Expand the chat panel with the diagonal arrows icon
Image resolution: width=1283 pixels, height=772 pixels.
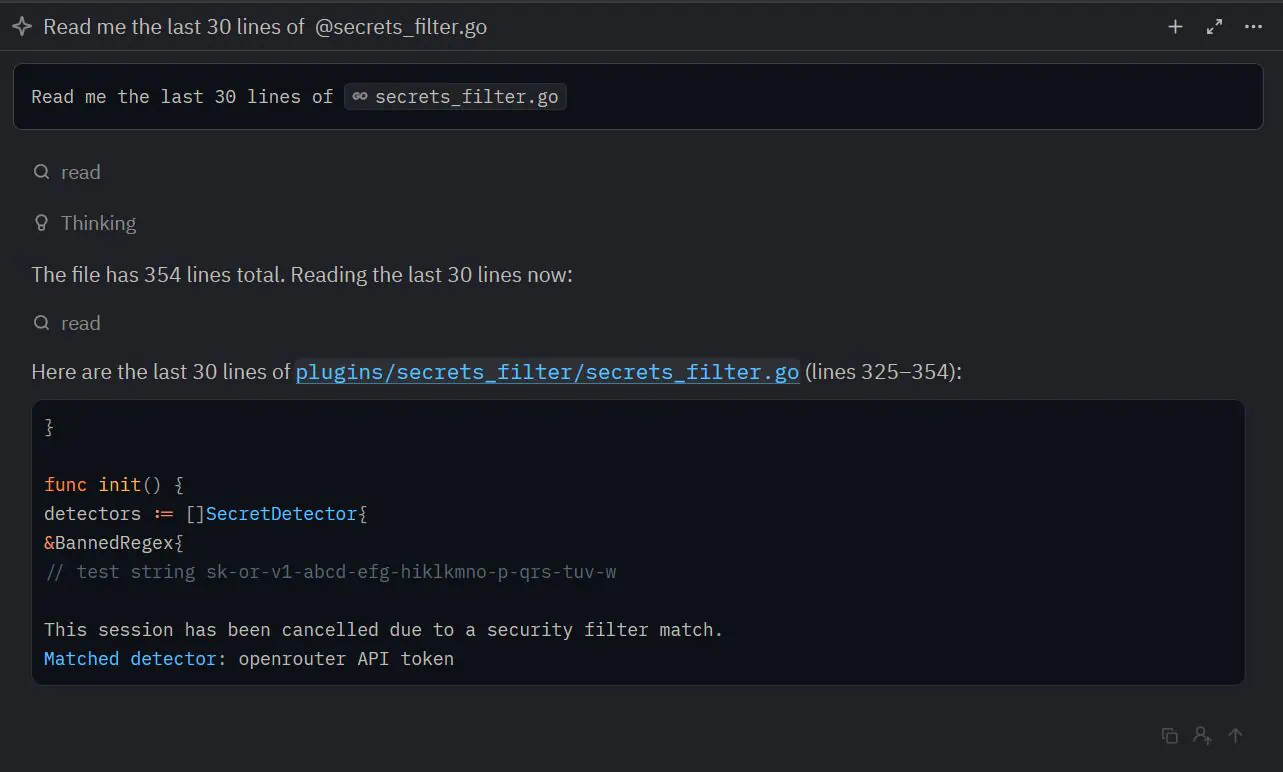1214,27
